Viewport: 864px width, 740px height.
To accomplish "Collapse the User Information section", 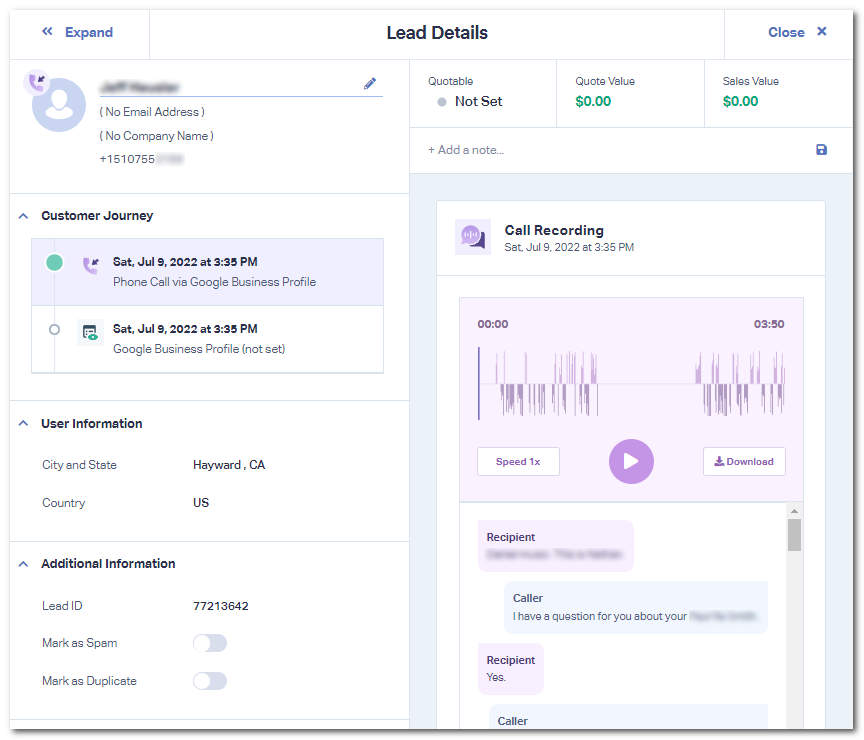I will click(x=23, y=424).
